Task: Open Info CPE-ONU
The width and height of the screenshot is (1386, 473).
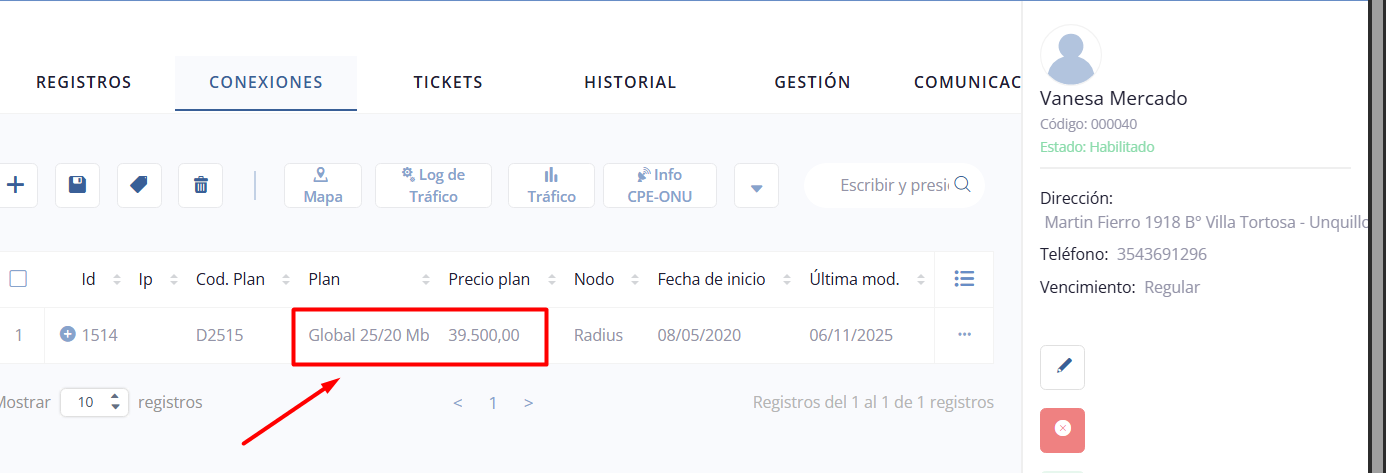Action: [659, 185]
